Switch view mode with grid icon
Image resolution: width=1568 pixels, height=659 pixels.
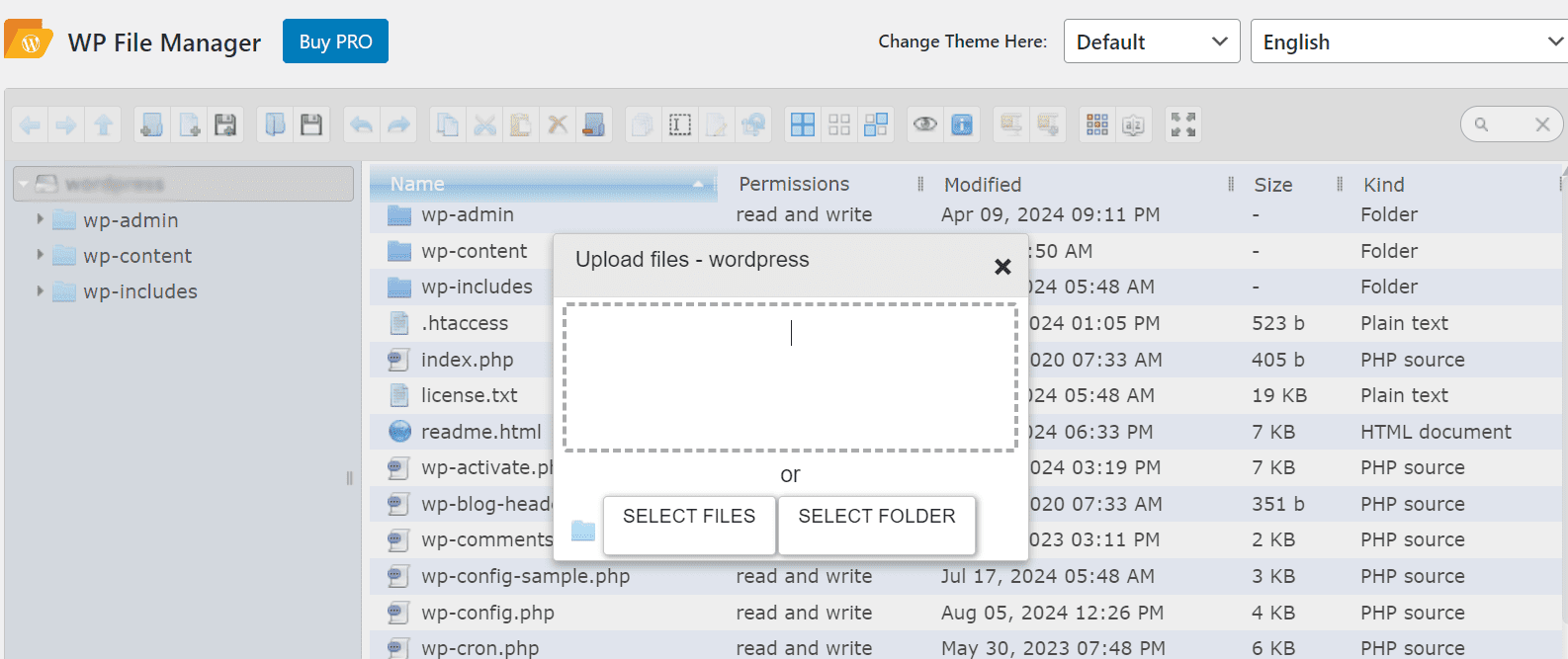(x=1097, y=124)
